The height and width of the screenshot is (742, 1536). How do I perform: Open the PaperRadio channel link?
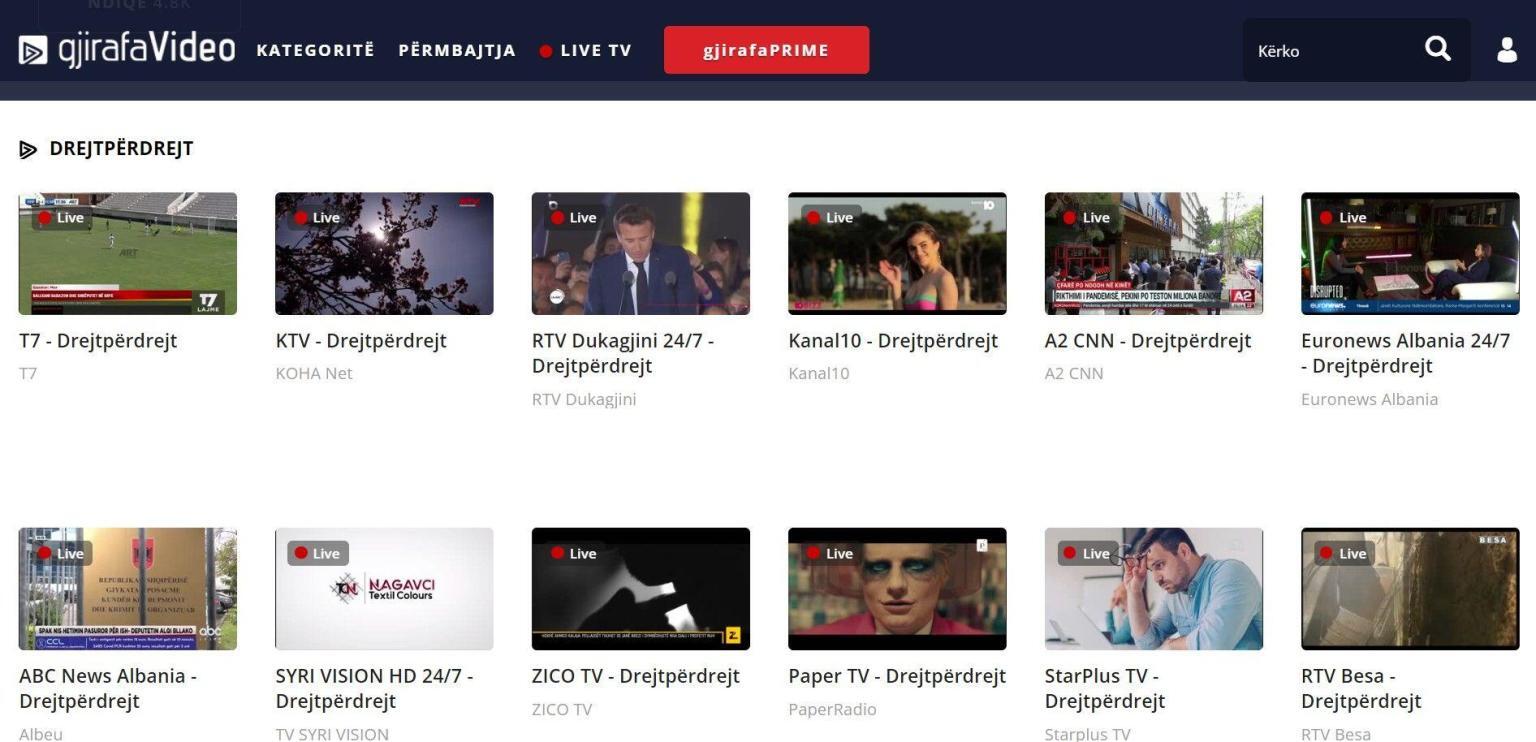click(832, 709)
